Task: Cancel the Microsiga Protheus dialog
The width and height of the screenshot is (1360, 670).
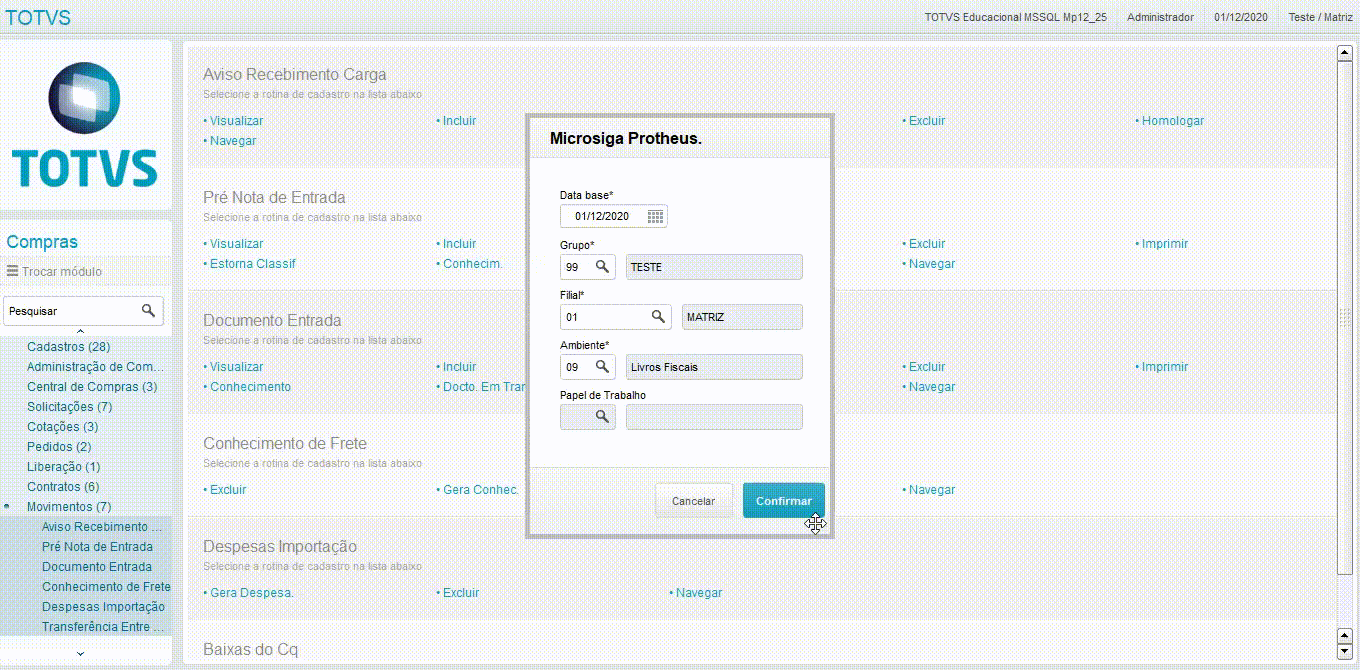Action: (x=693, y=501)
